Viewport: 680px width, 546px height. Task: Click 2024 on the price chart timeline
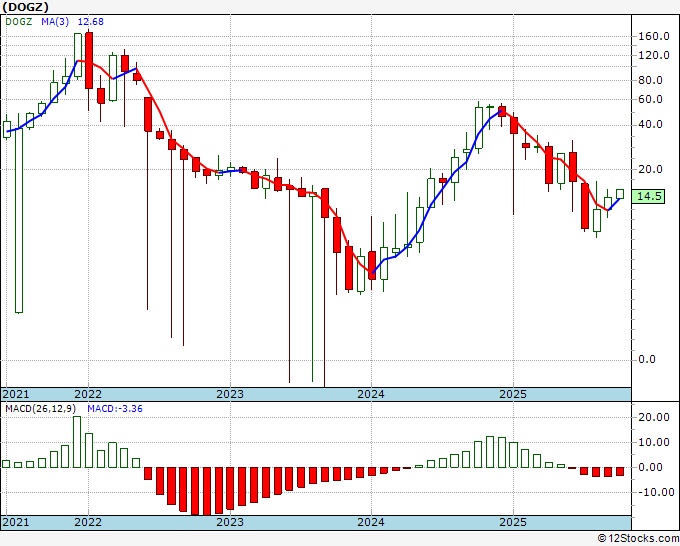click(x=371, y=394)
